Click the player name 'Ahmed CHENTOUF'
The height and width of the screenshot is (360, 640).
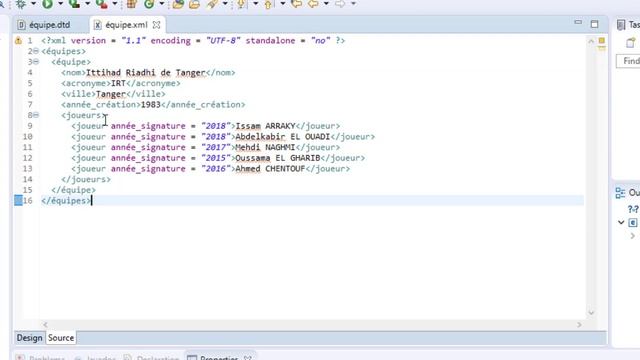pyautogui.click(x=270, y=169)
